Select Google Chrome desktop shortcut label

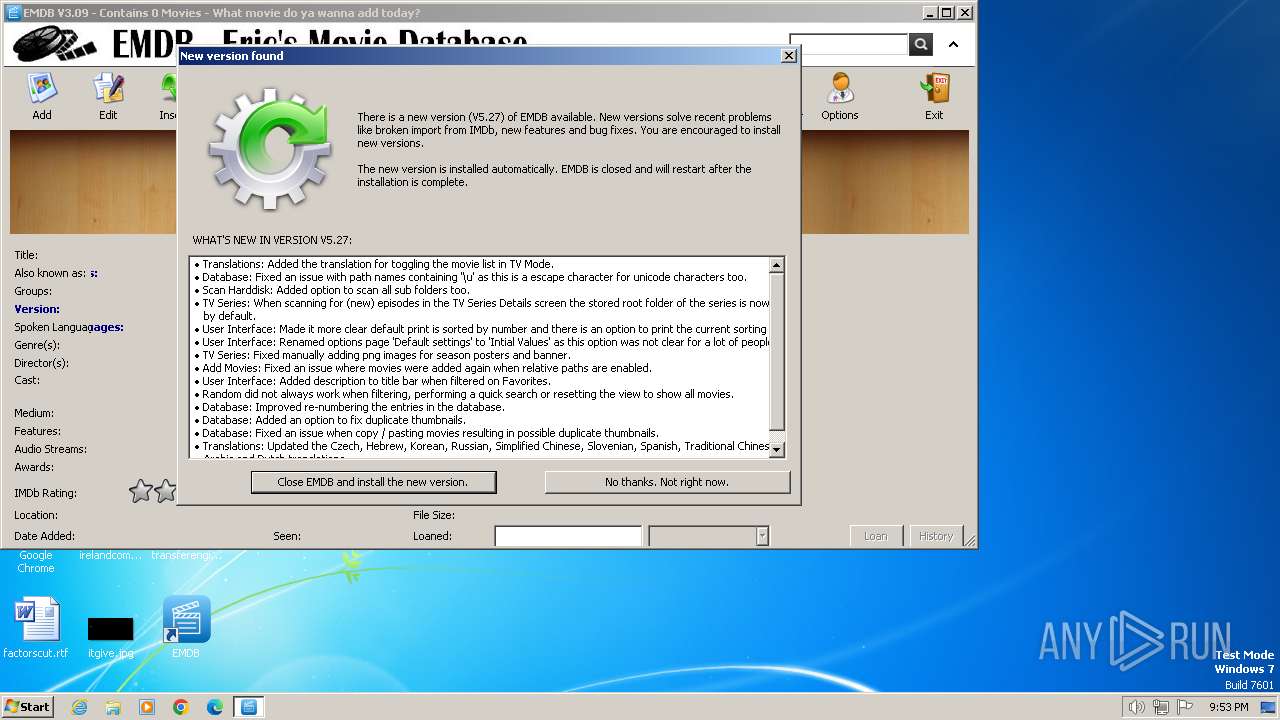tap(36, 562)
